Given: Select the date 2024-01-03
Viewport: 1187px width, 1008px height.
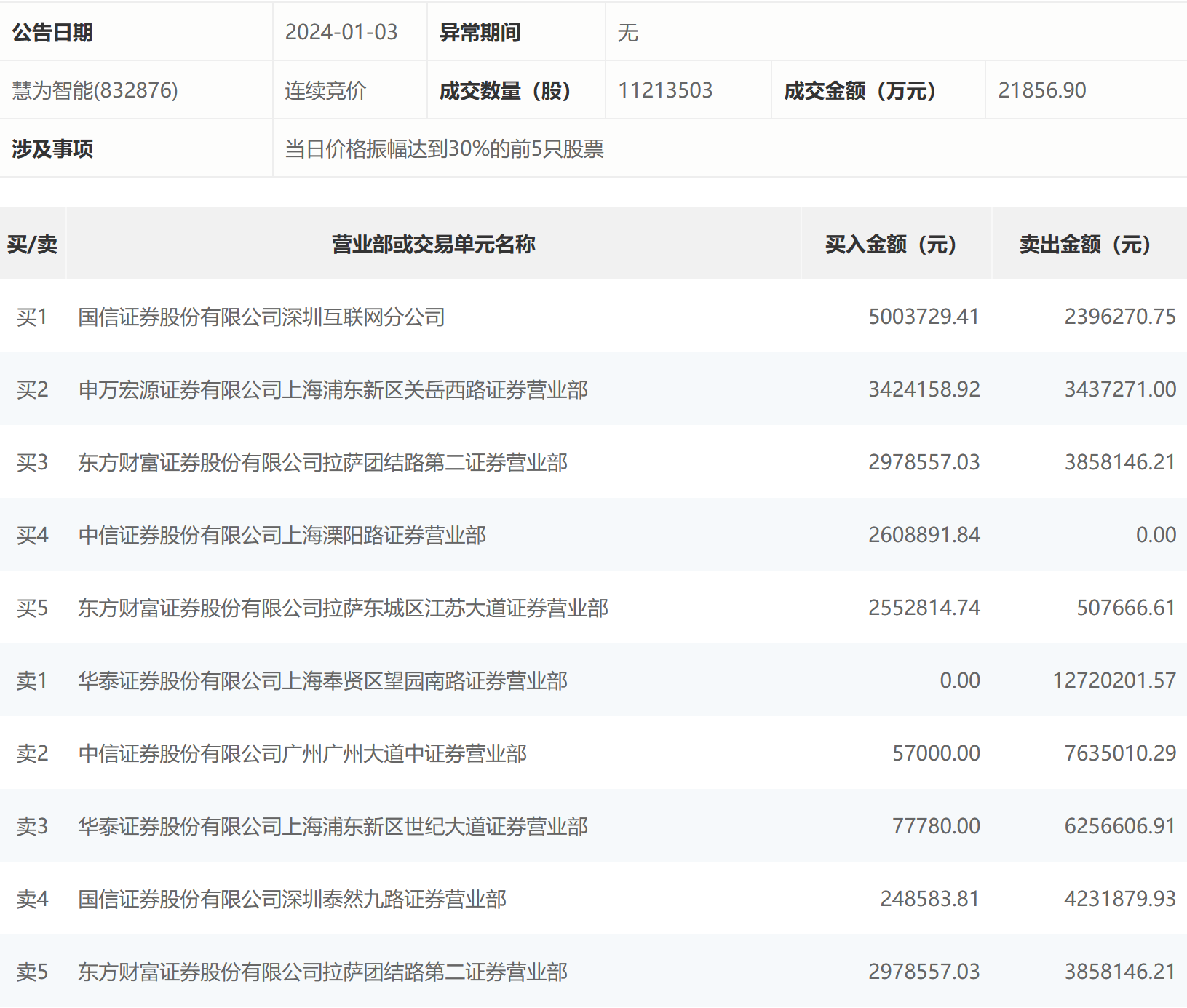Looking at the screenshot, I should pyautogui.click(x=341, y=32).
